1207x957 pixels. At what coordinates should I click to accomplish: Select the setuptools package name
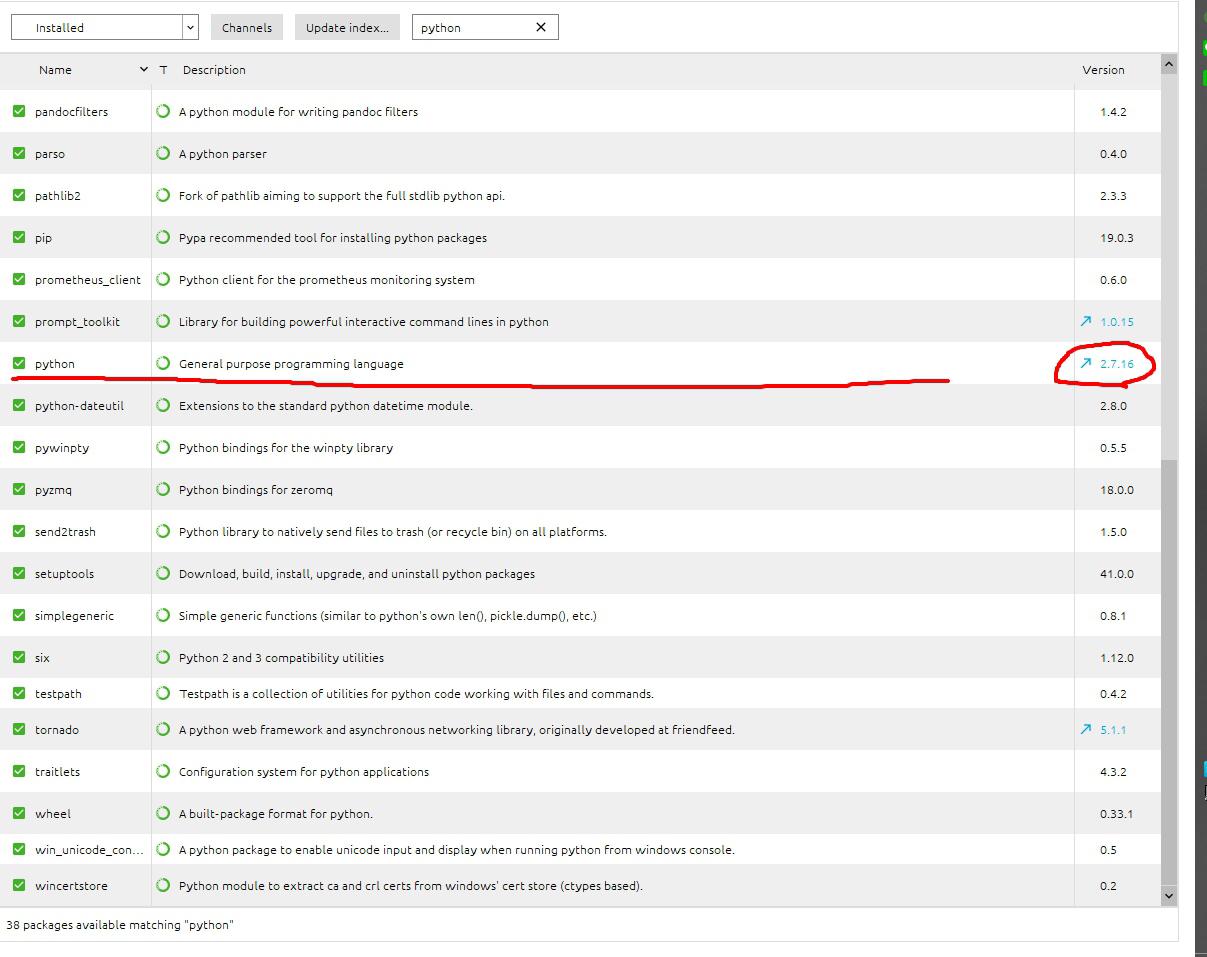64,574
